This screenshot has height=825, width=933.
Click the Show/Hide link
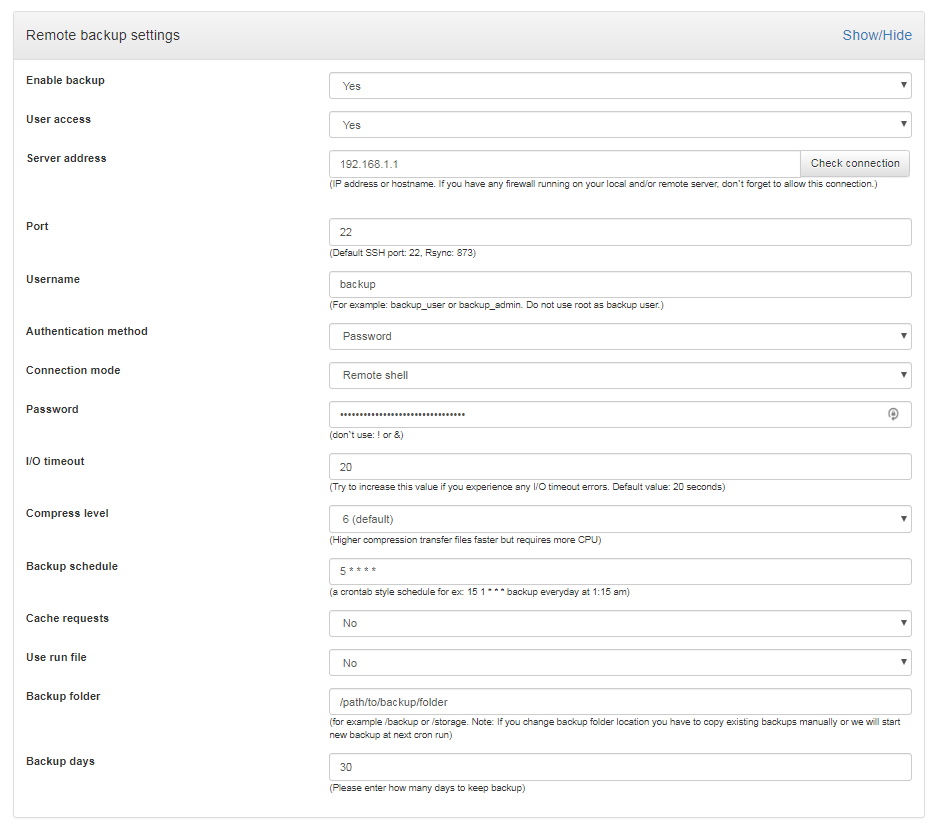pyautogui.click(x=877, y=34)
